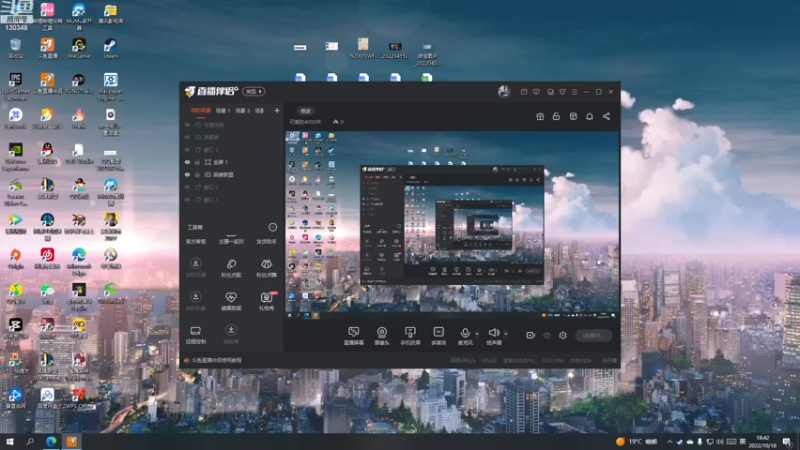Click the start streaming button at bottom right
Viewport: 800px width, 450px height.
(593, 335)
